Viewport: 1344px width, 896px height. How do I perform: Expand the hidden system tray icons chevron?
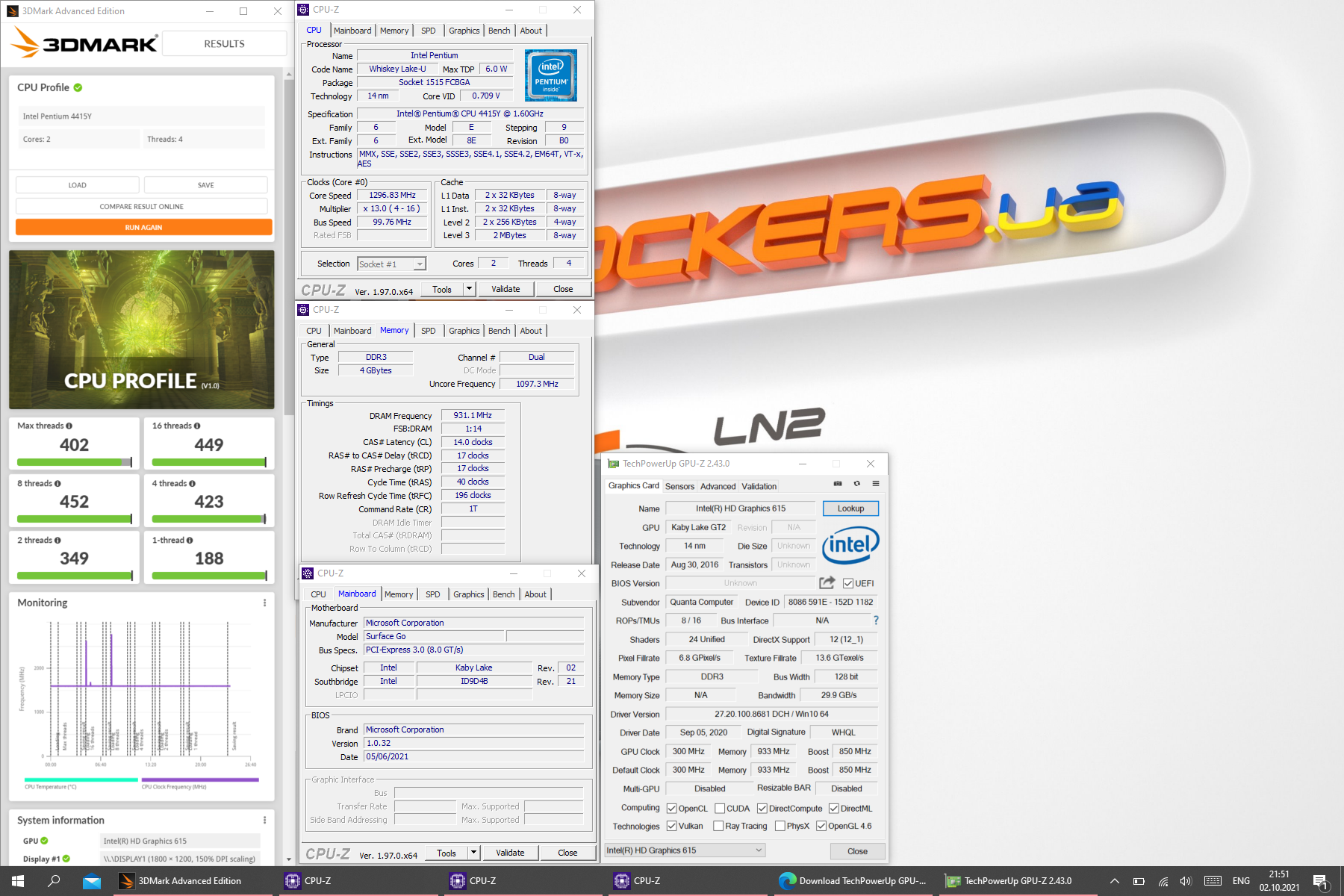pyautogui.click(x=1114, y=881)
